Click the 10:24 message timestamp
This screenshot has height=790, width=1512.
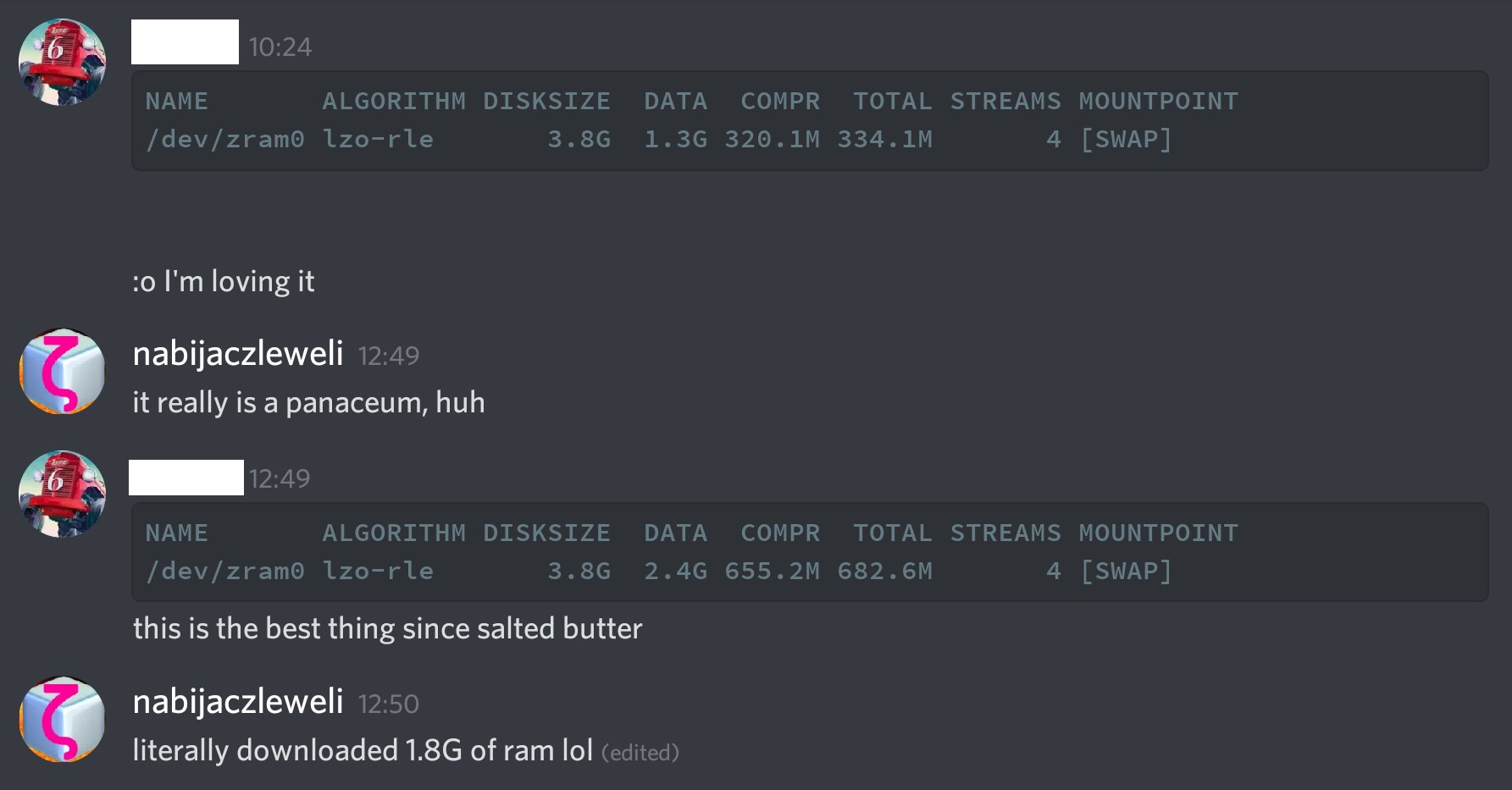(280, 47)
